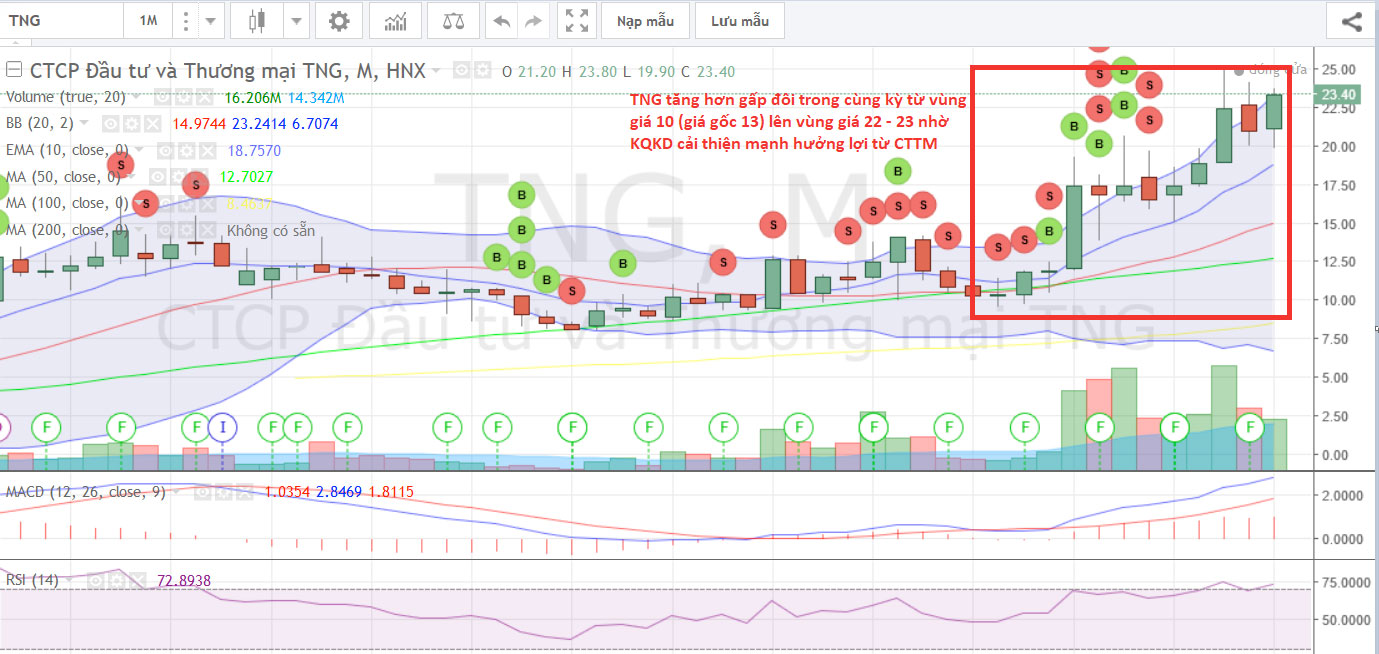Click the TNG symbol search field
1379x654 pixels.
point(62,20)
